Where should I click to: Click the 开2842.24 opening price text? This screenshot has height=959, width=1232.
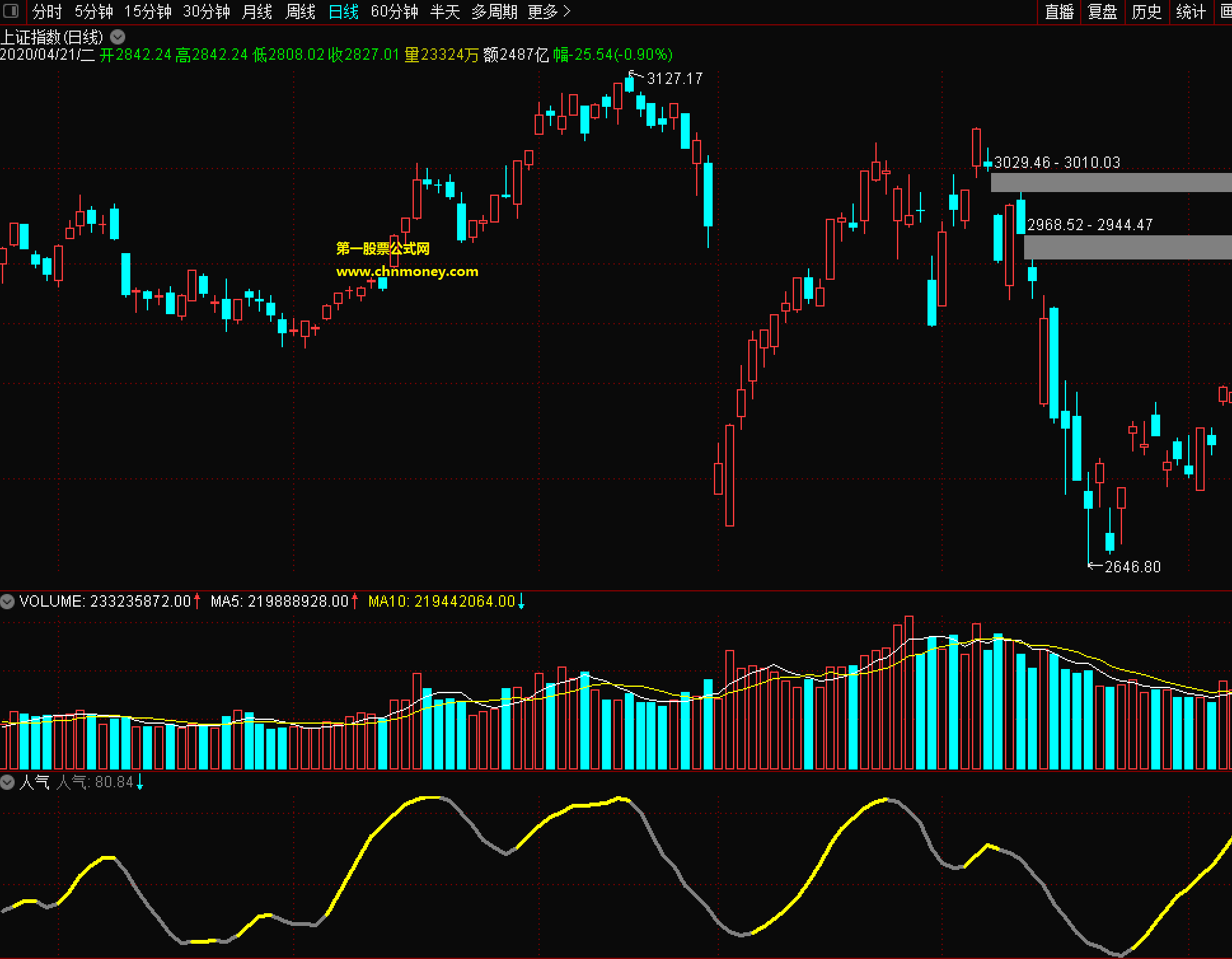136,55
